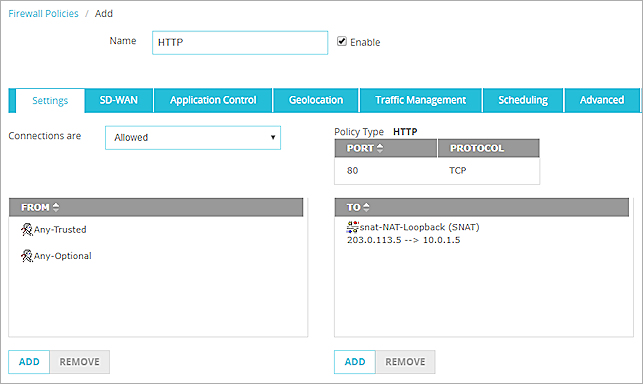Click ADD under the FROM list

pyautogui.click(x=29, y=362)
